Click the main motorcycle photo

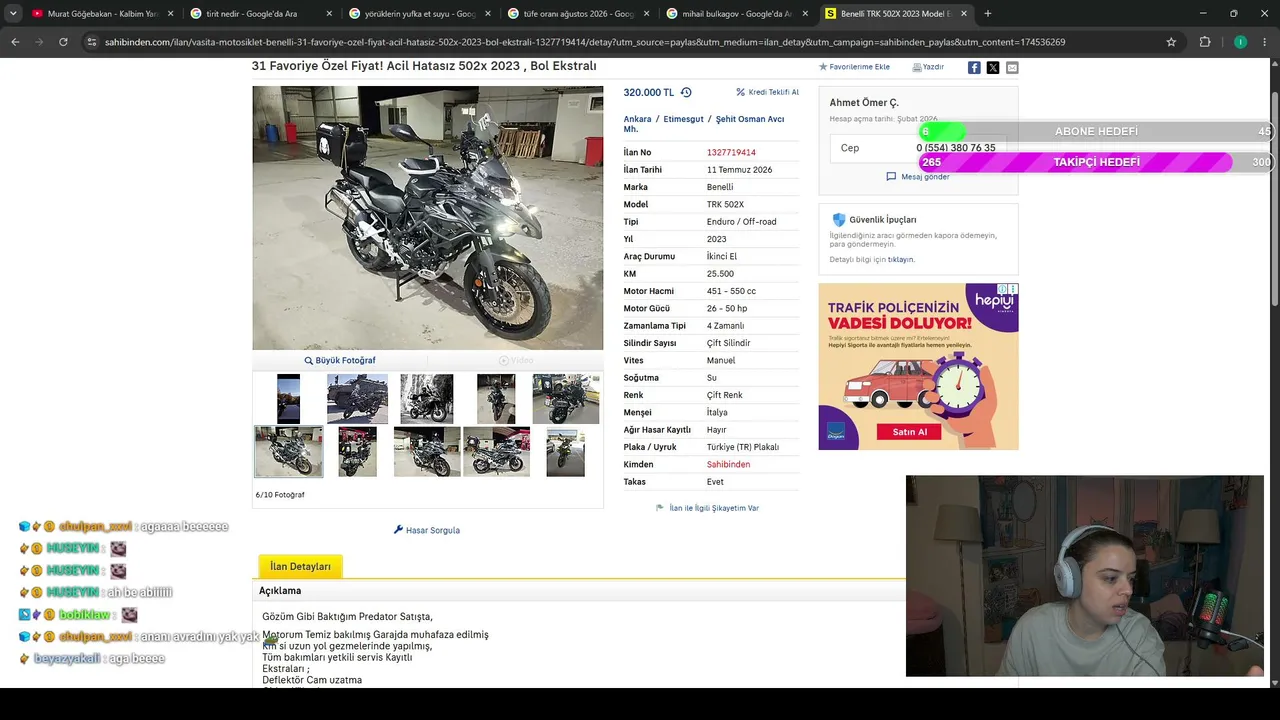428,218
